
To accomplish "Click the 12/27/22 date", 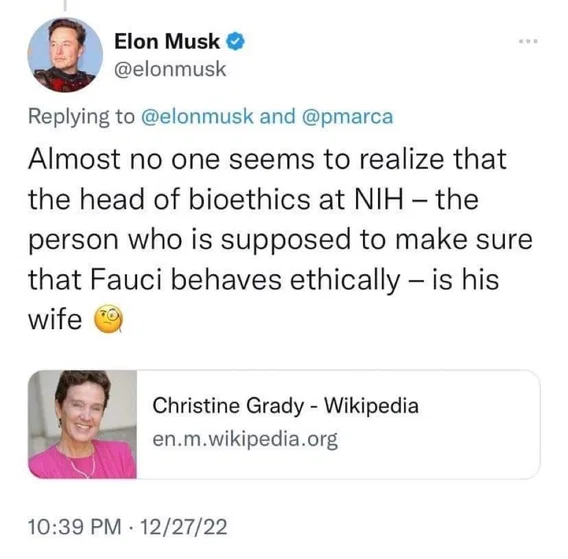I will coord(184,527).
